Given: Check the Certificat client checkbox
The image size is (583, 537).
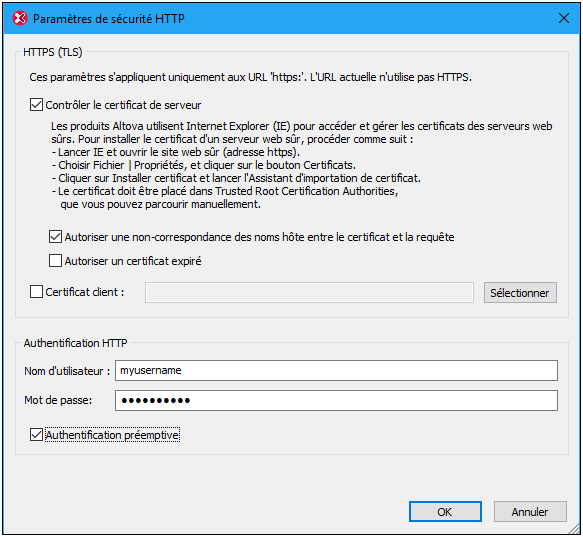Looking at the screenshot, I should [36, 292].
